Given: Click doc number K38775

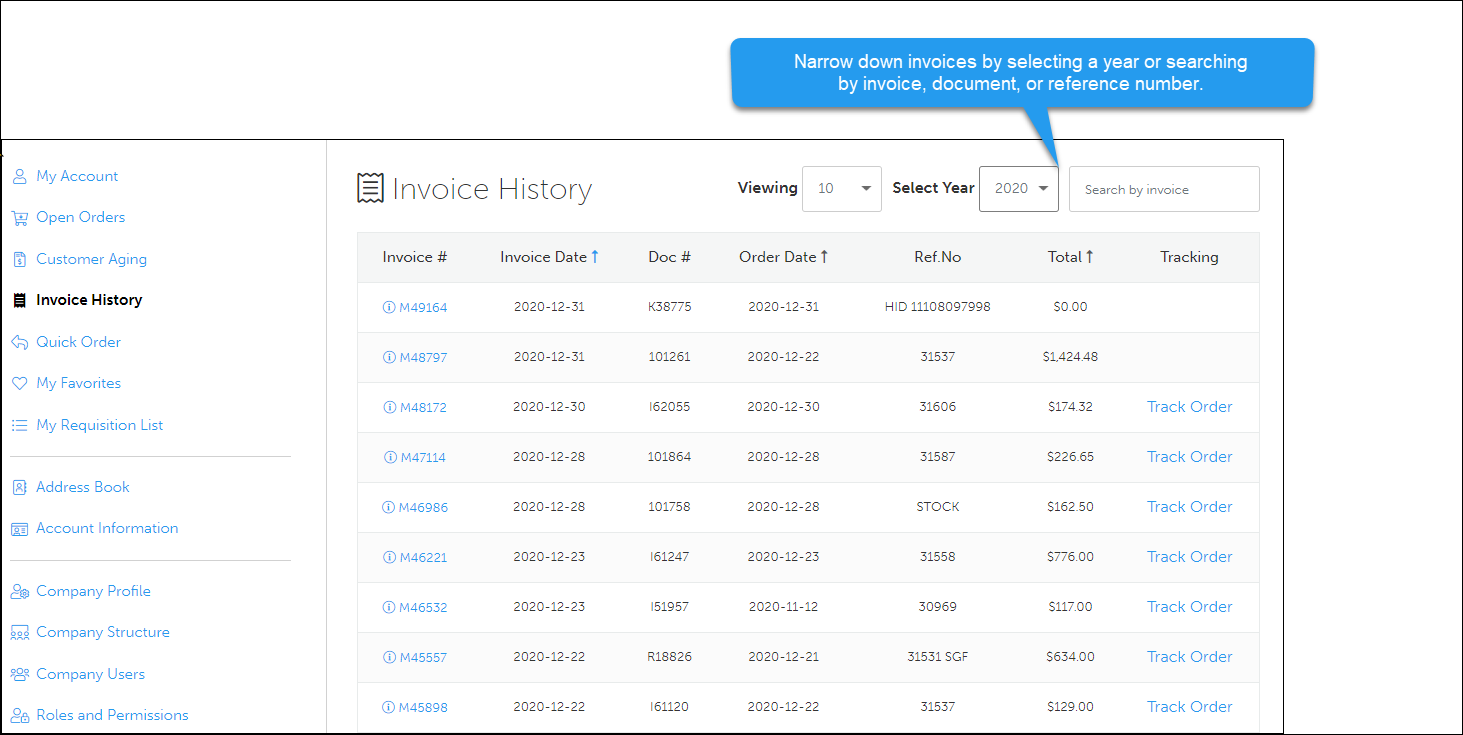Looking at the screenshot, I should coord(669,307).
